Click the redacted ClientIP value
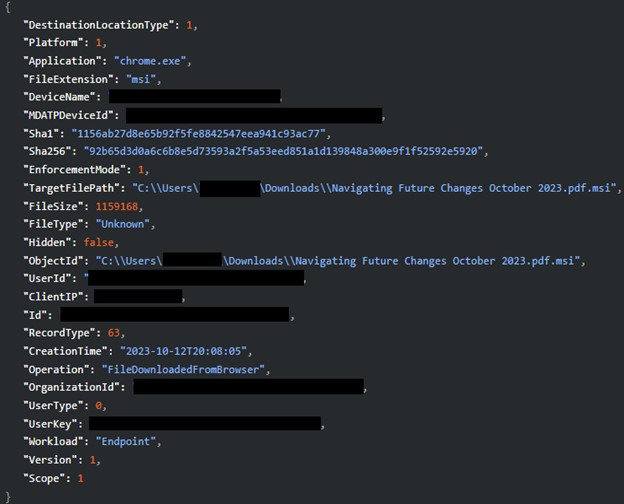 tap(138, 297)
